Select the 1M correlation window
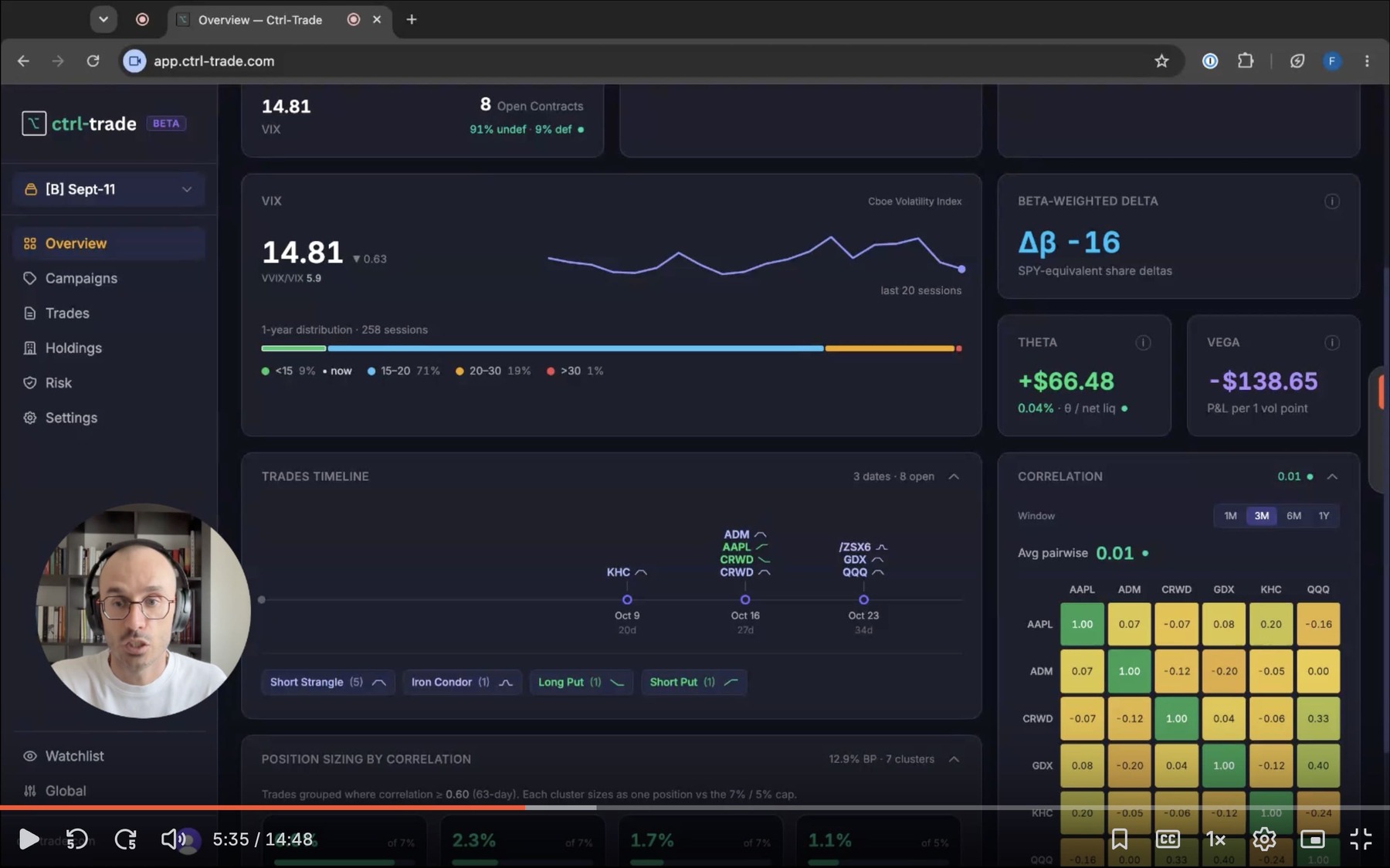 point(1230,516)
